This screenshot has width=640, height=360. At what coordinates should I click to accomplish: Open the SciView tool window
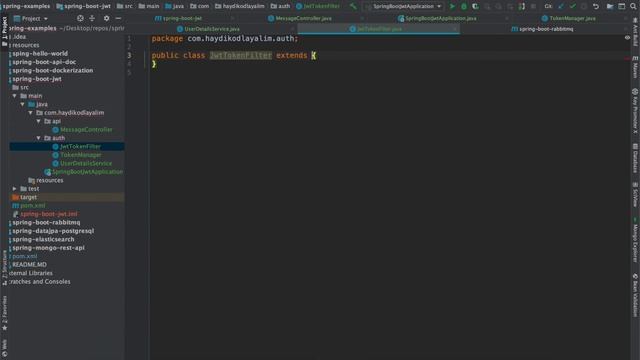(x=635, y=194)
